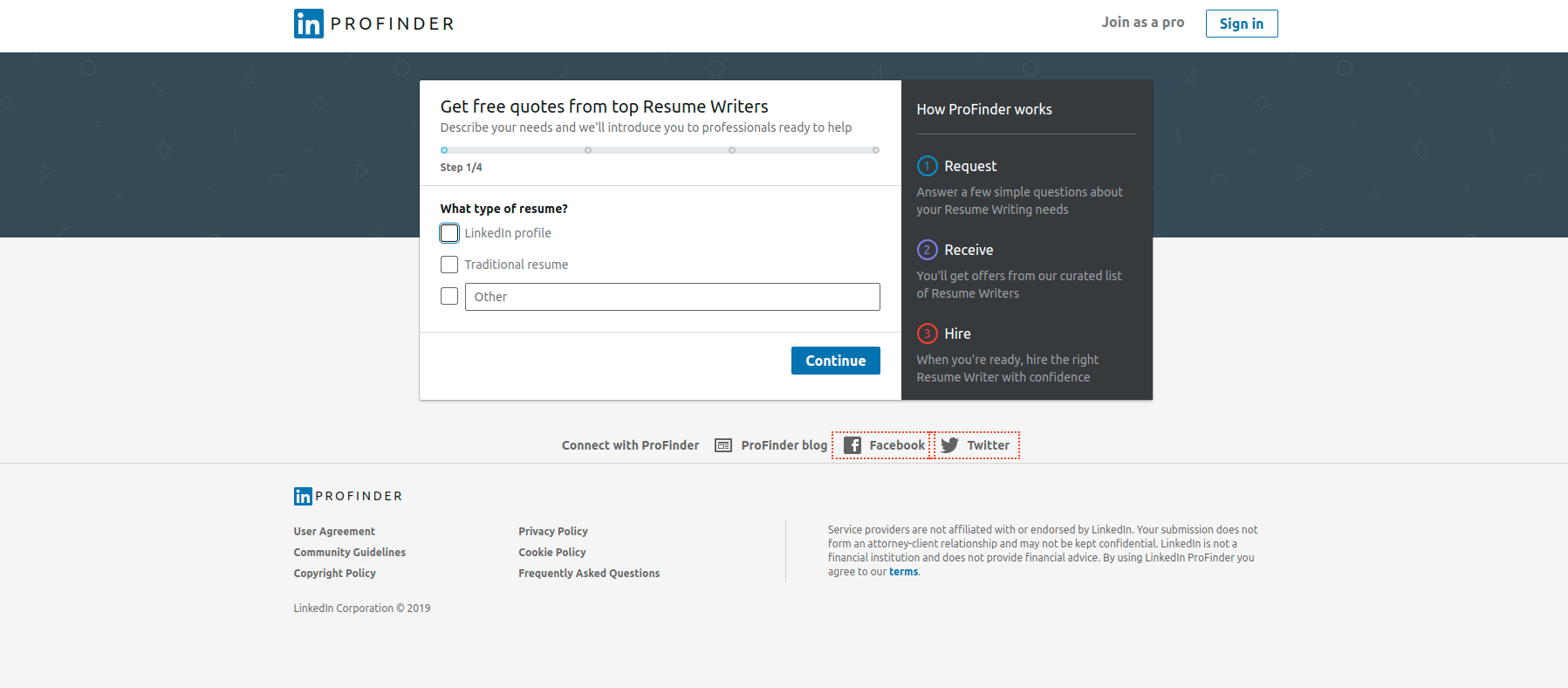Click the Traditional resume option label
Image resolution: width=1568 pixels, height=688 pixels.
tap(517, 265)
